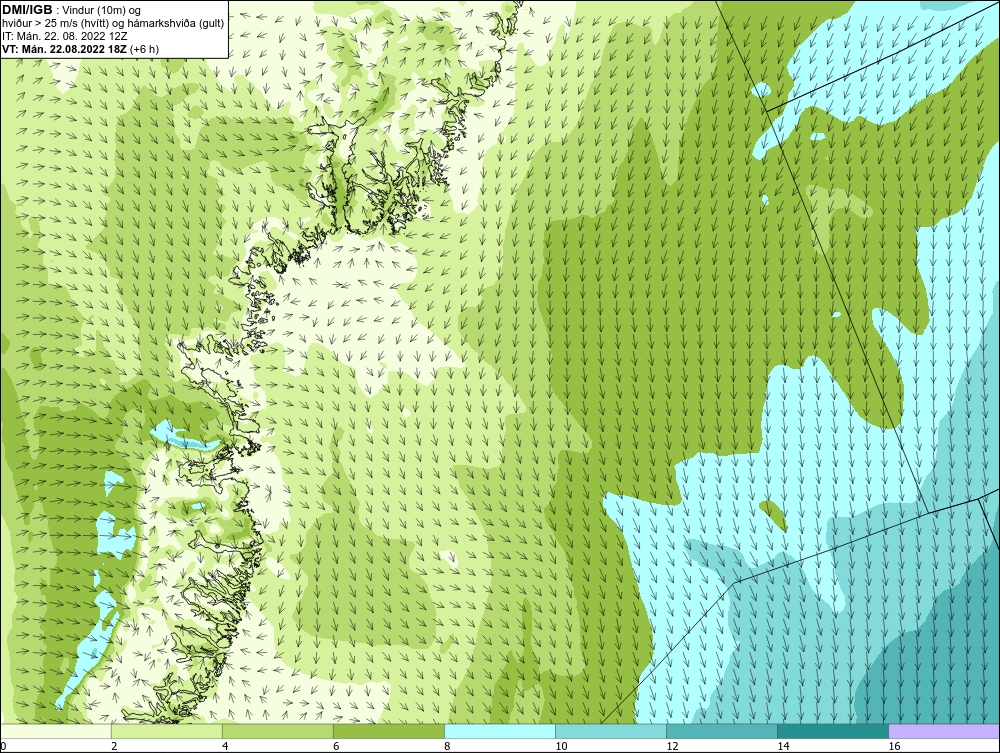
Task: Click the legend label "8"
Action: [447, 747]
